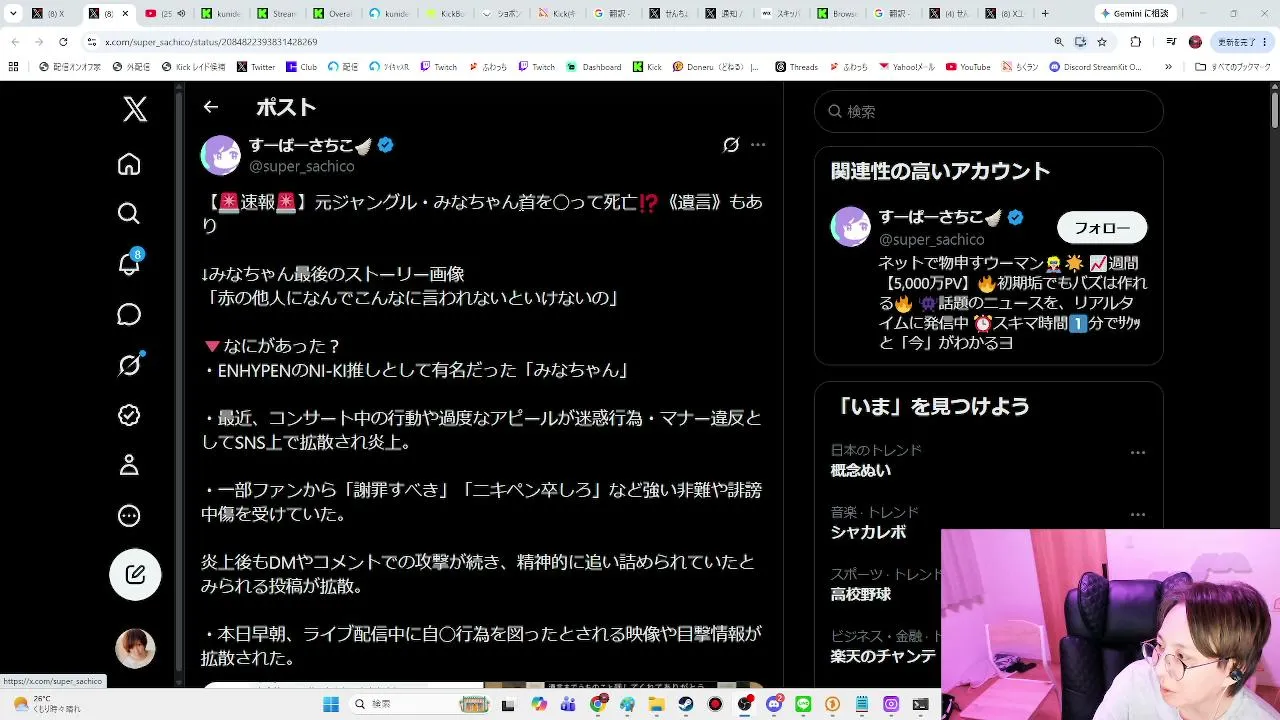This screenshot has width=1280, height=720.
Task: Open the verified checkmark icon in left sidebar
Action: point(129,415)
